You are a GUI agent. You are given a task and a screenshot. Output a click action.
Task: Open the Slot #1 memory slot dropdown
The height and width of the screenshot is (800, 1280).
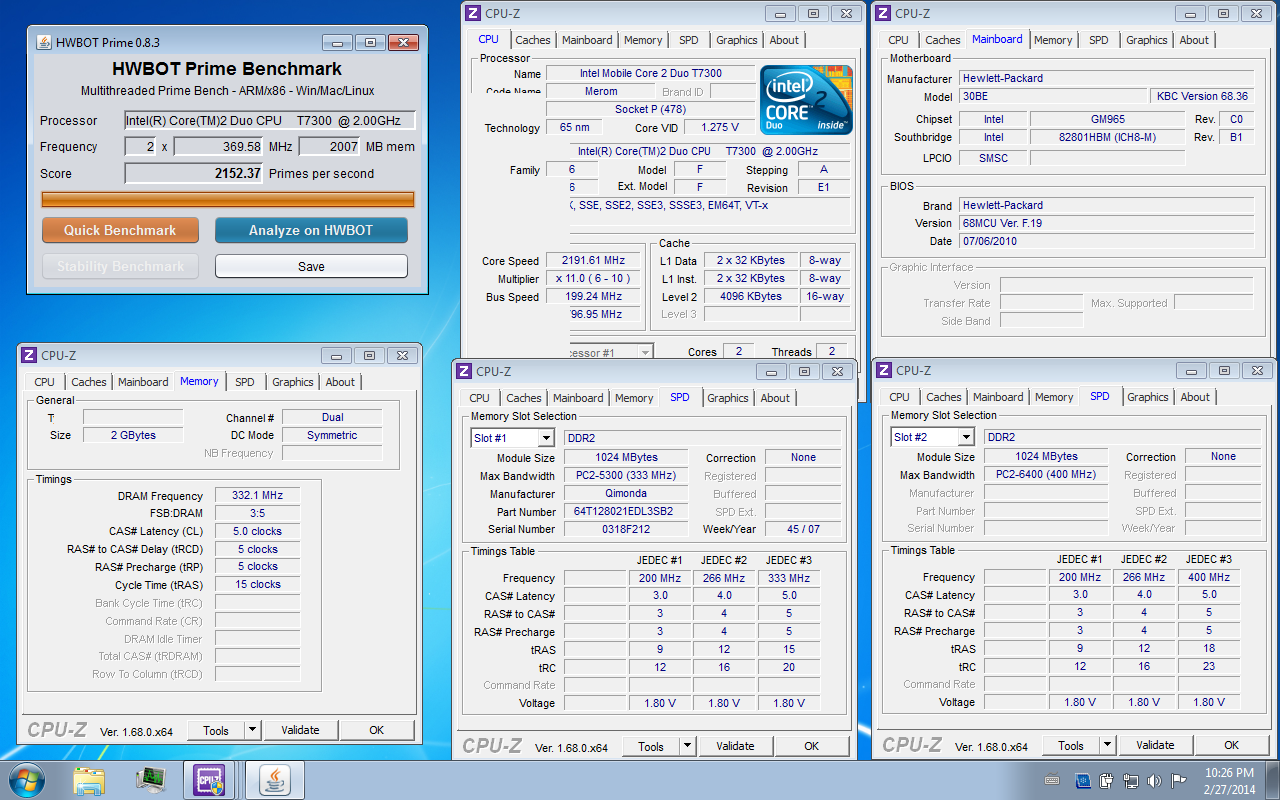coord(546,438)
